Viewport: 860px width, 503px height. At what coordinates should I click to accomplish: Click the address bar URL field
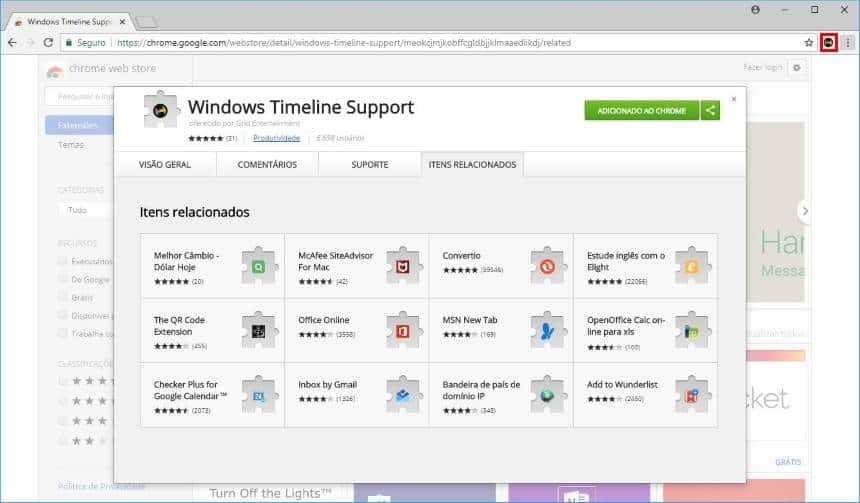click(x=439, y=42)
